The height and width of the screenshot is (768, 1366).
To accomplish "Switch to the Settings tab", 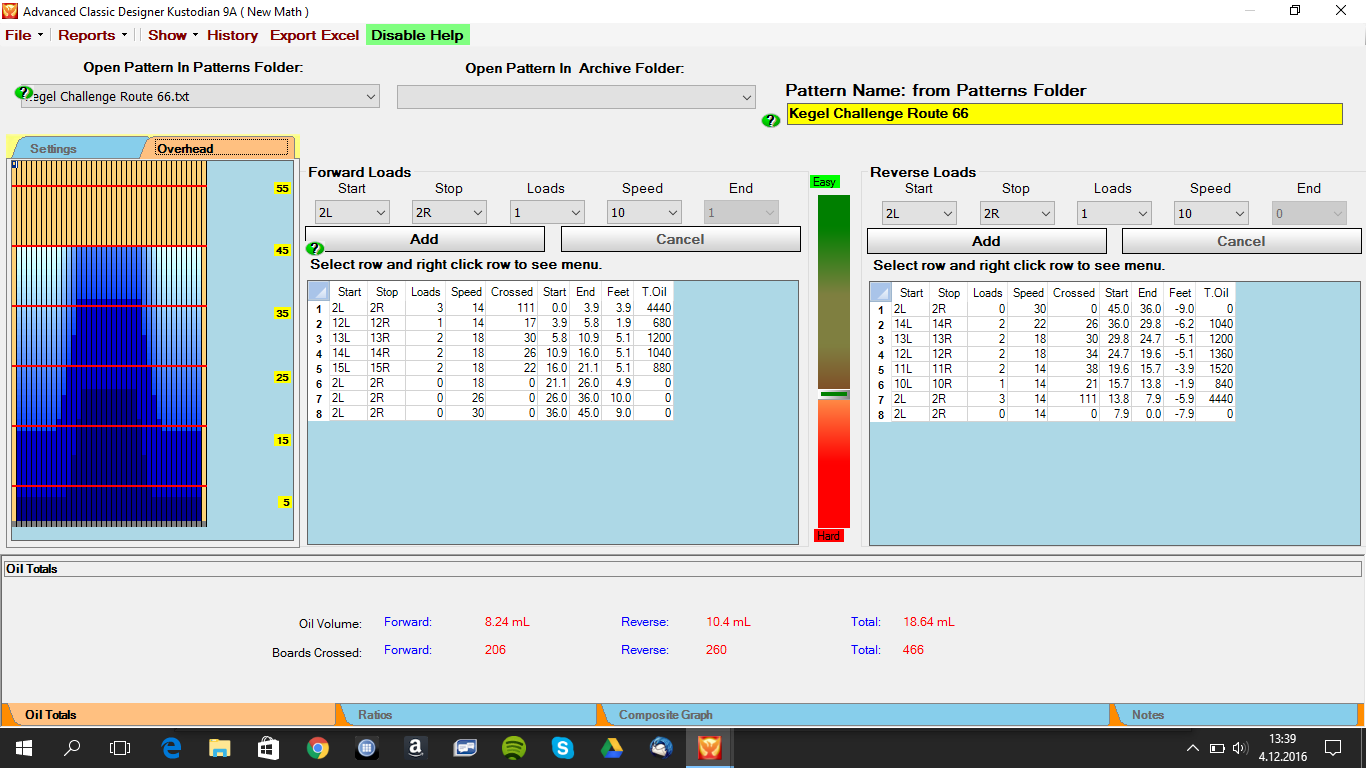I will point(54,148).
